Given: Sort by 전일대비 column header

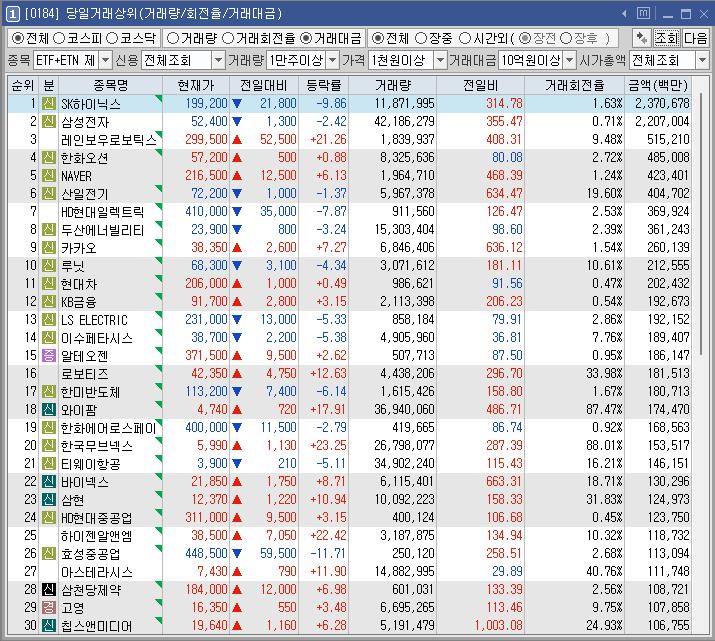Looking at the screenshot, I should click(x=264, y=85).
